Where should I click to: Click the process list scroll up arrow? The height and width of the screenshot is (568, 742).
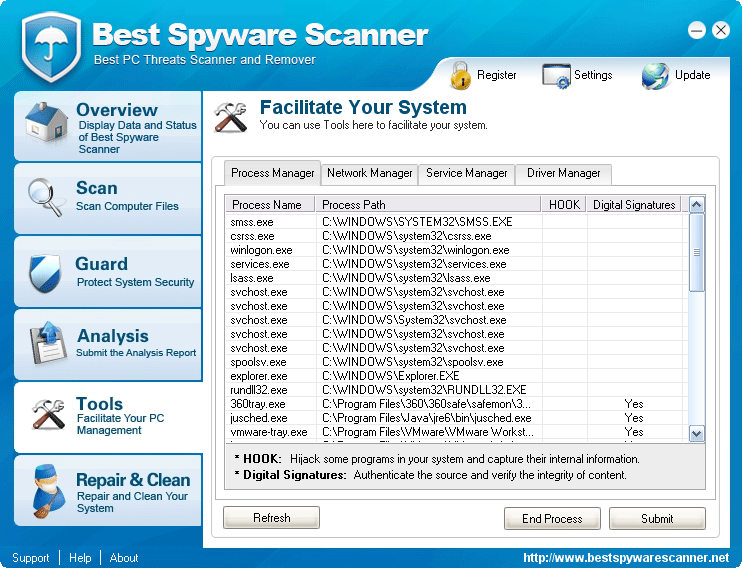(697, 204)
